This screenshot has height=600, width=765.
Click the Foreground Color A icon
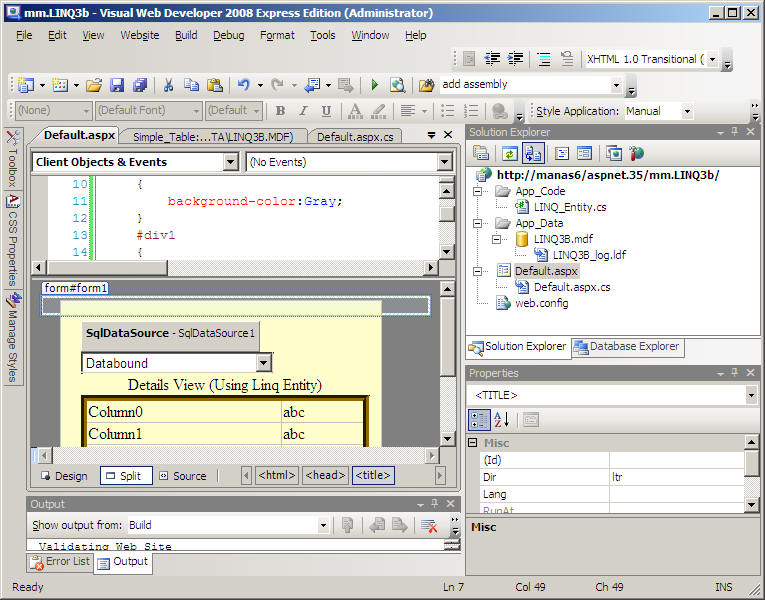click(355, 111)
